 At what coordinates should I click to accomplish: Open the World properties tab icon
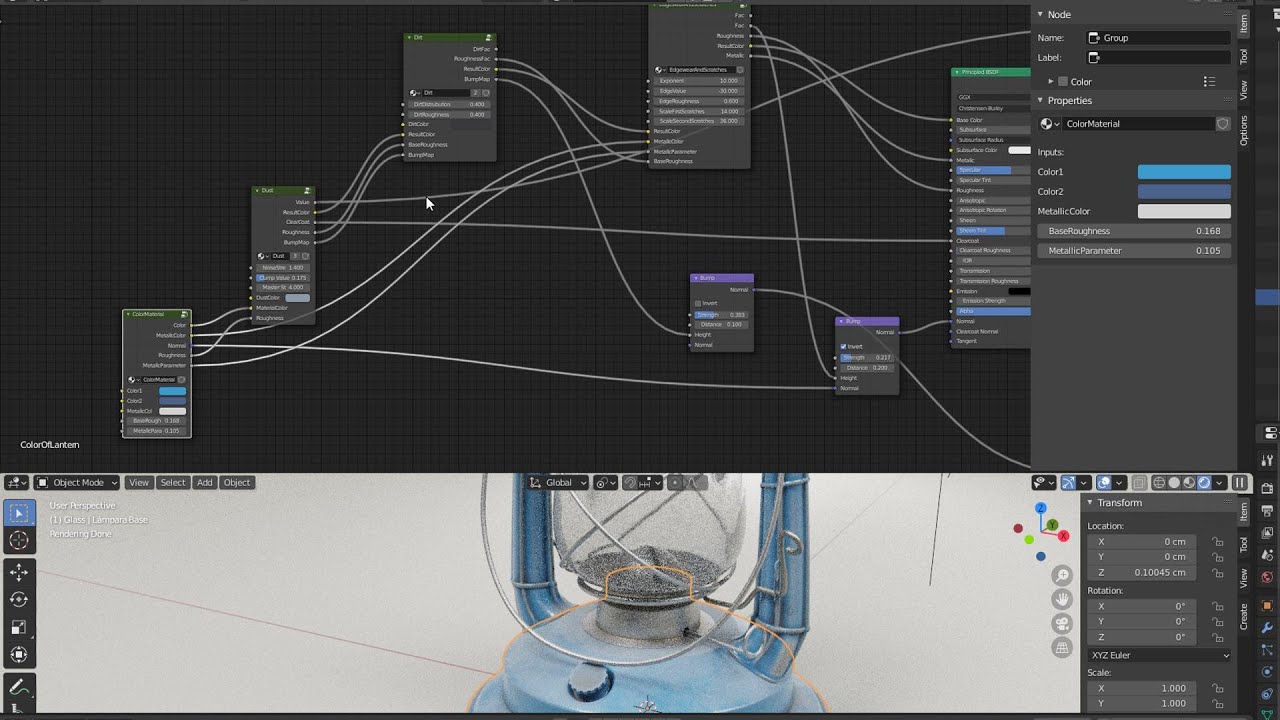[1267, 577]
